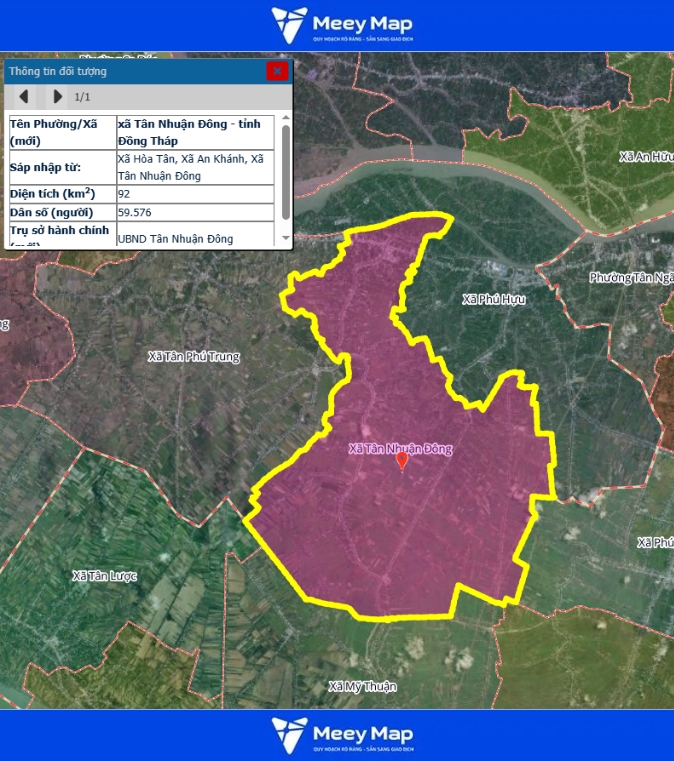This screenshot has height=761, width=674.
Task: Select Phường Tân Ngãi label on map
Action: pyautogui.click(x=630, y=278)
